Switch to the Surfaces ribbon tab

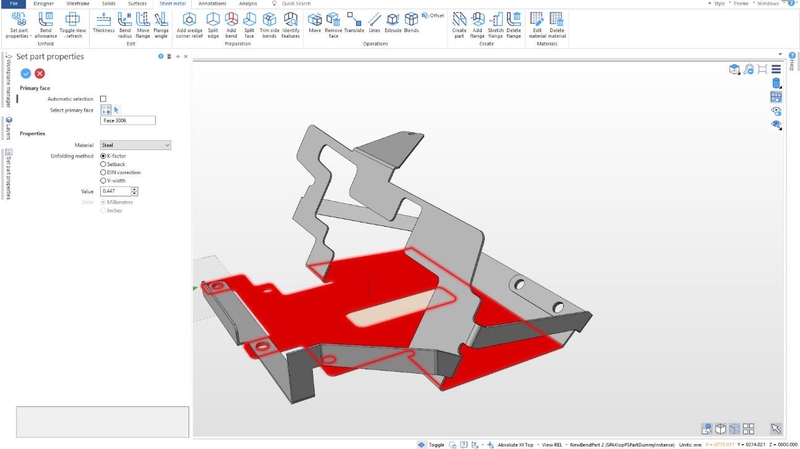coord(137,4)
